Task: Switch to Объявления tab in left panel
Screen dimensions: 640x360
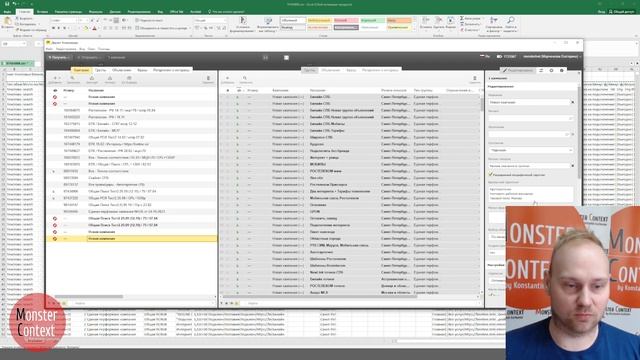Action: click(122, 70)
